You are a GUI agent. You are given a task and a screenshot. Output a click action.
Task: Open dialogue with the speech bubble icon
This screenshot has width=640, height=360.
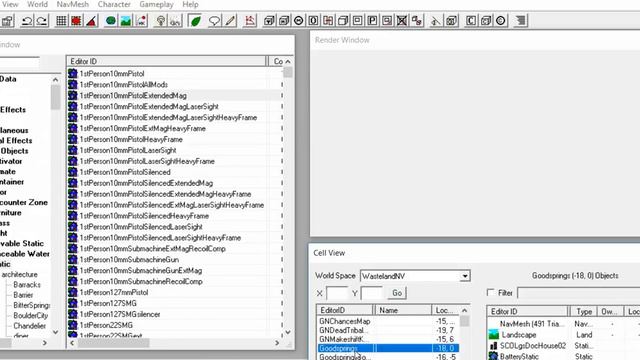pos(214,20)
